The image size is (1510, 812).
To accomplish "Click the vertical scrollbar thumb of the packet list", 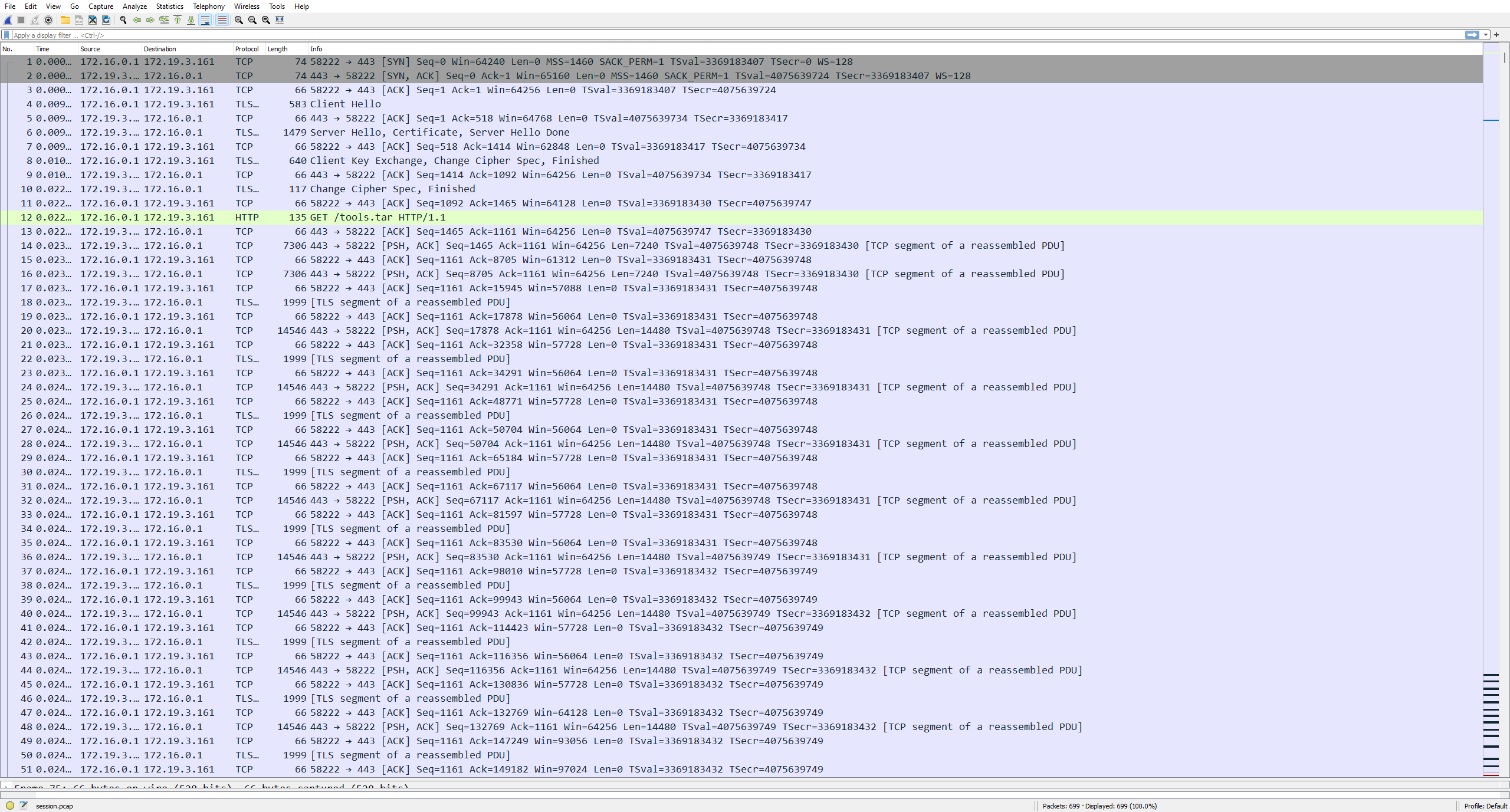I will coord(1505,58).
